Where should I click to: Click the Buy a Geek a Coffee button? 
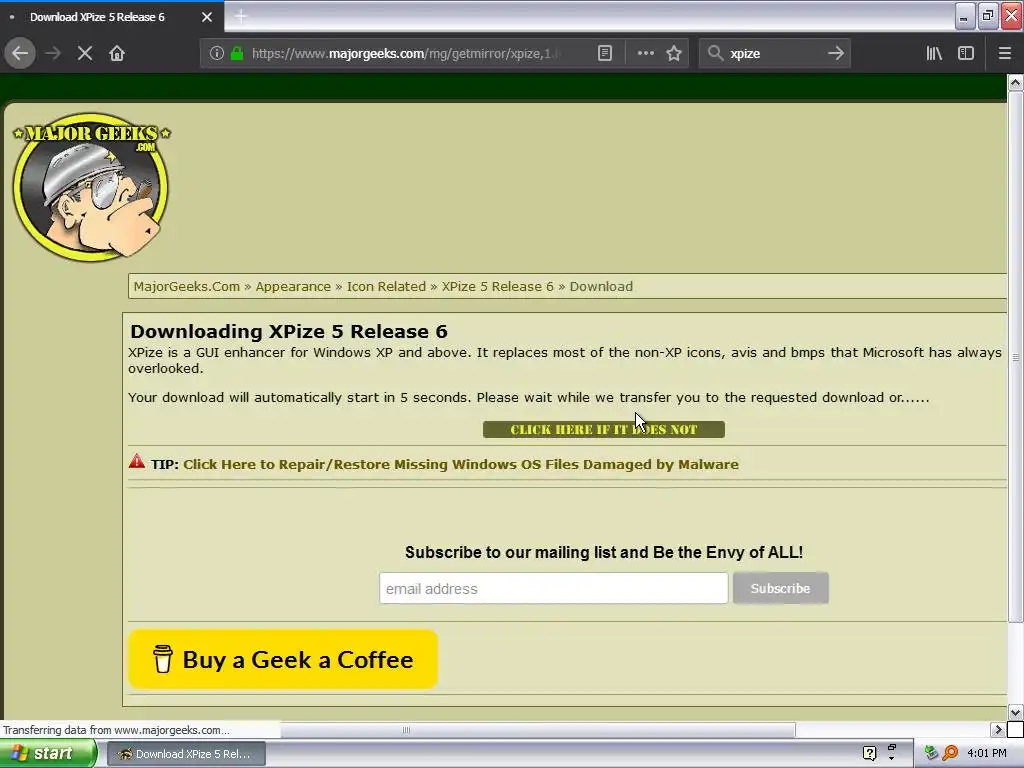click(x=283, y=659)
